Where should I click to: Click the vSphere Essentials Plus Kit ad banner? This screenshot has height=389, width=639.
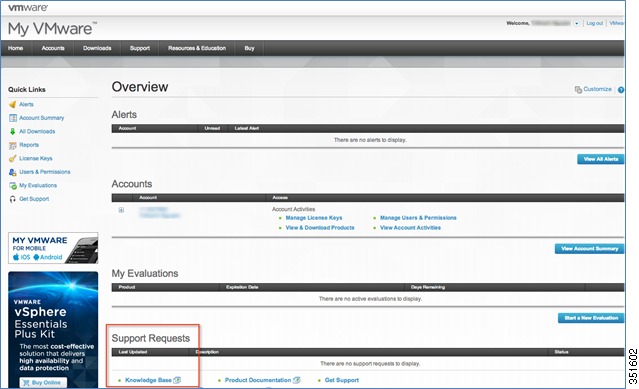pos(53,329)
